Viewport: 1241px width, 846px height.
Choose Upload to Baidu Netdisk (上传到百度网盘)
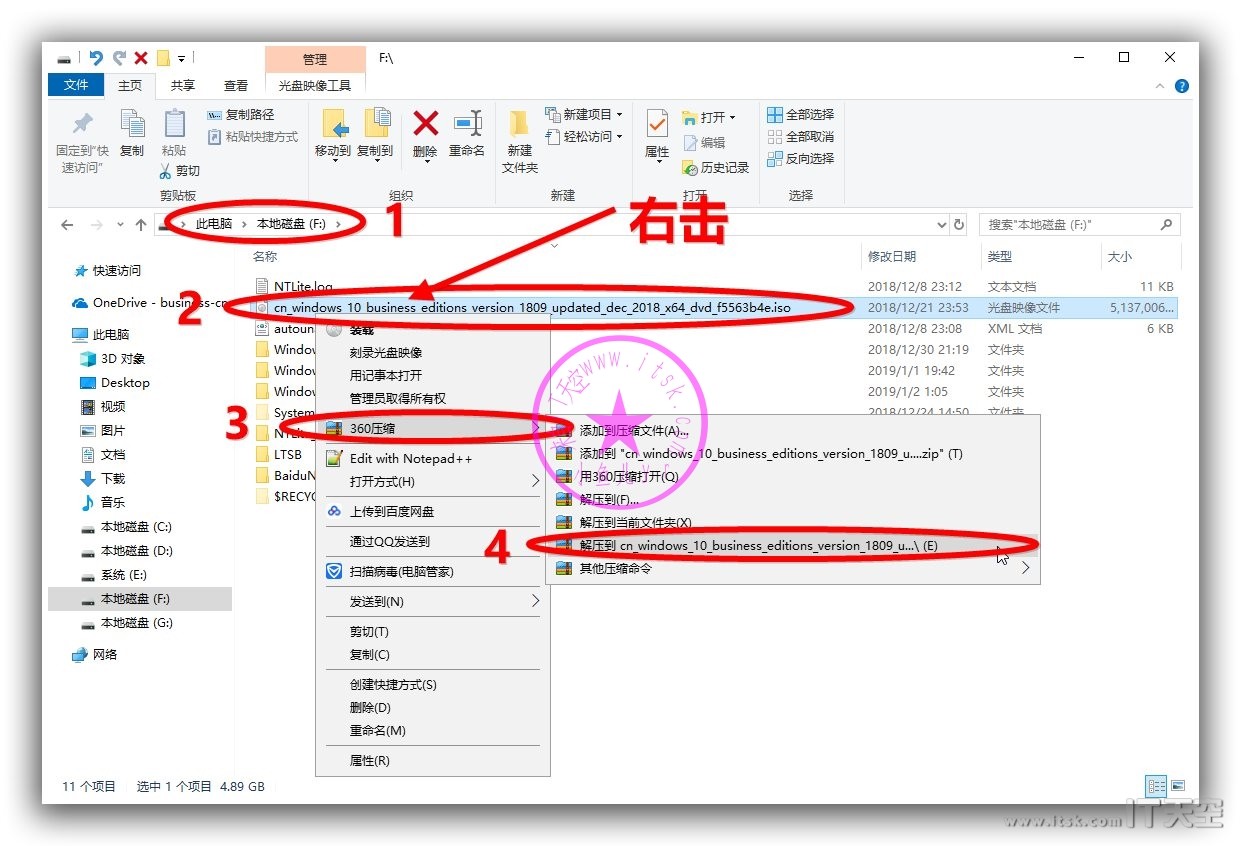click(x=432, y=512)
